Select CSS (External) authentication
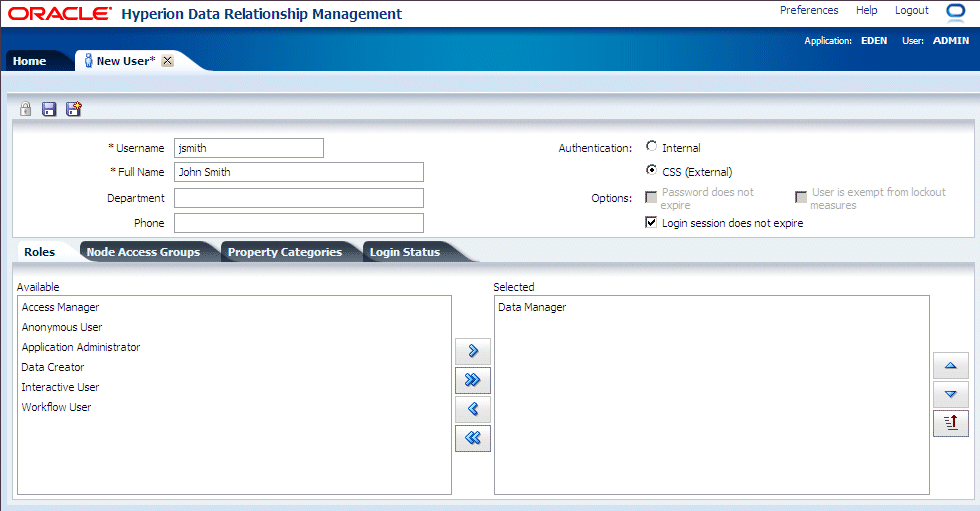980x511 pixels. tap(651, 170)
